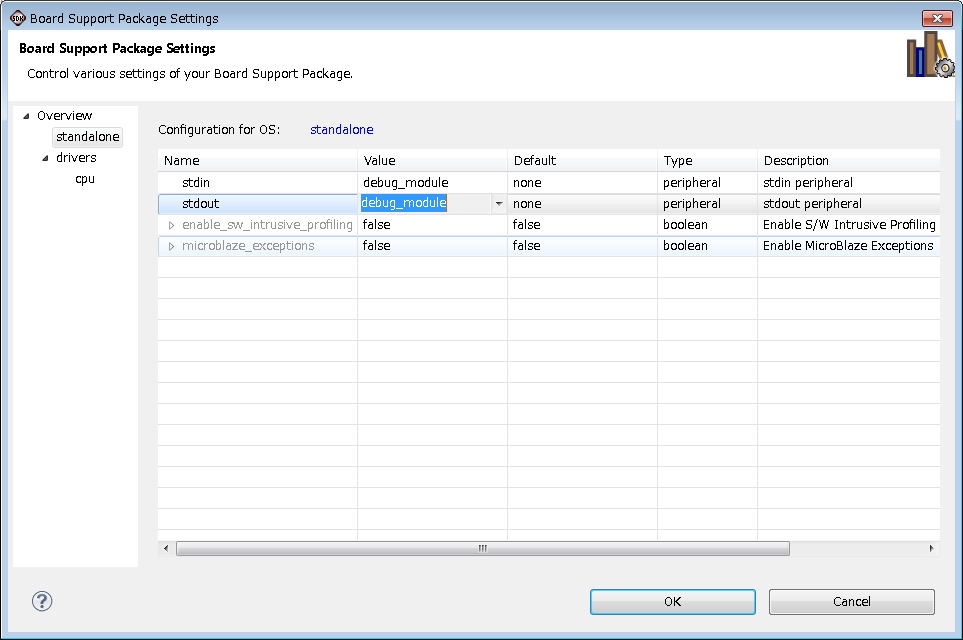Screen dimensions: 963x640
Task: Click the standalone OS configuration link
Action: coord(341,130)
